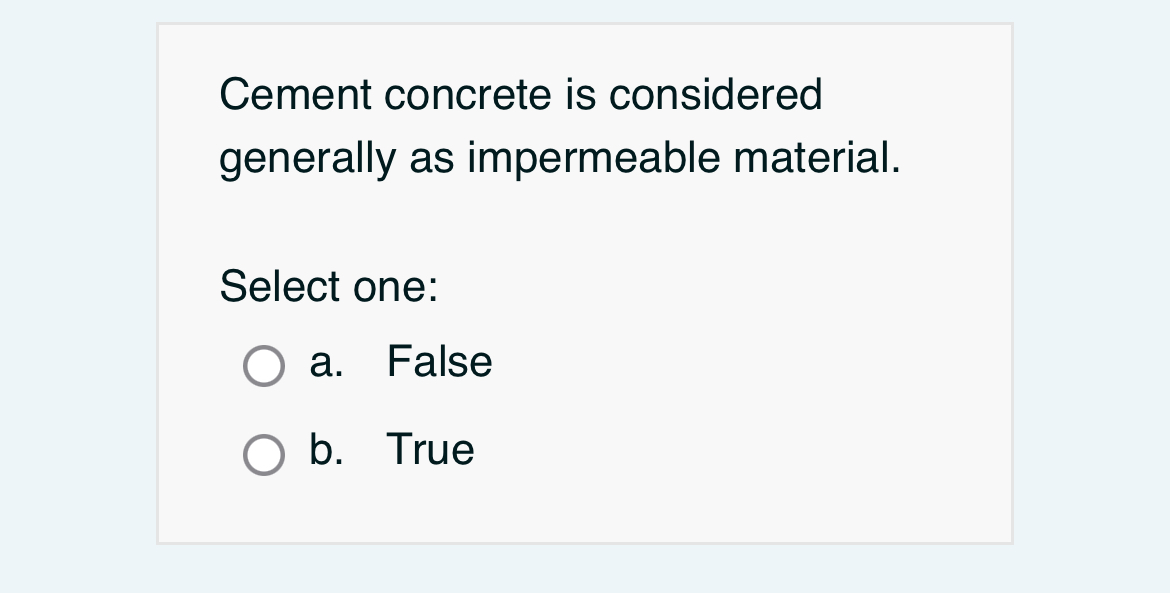
Task: Click the 'True' label text
Action: (430, 449)
